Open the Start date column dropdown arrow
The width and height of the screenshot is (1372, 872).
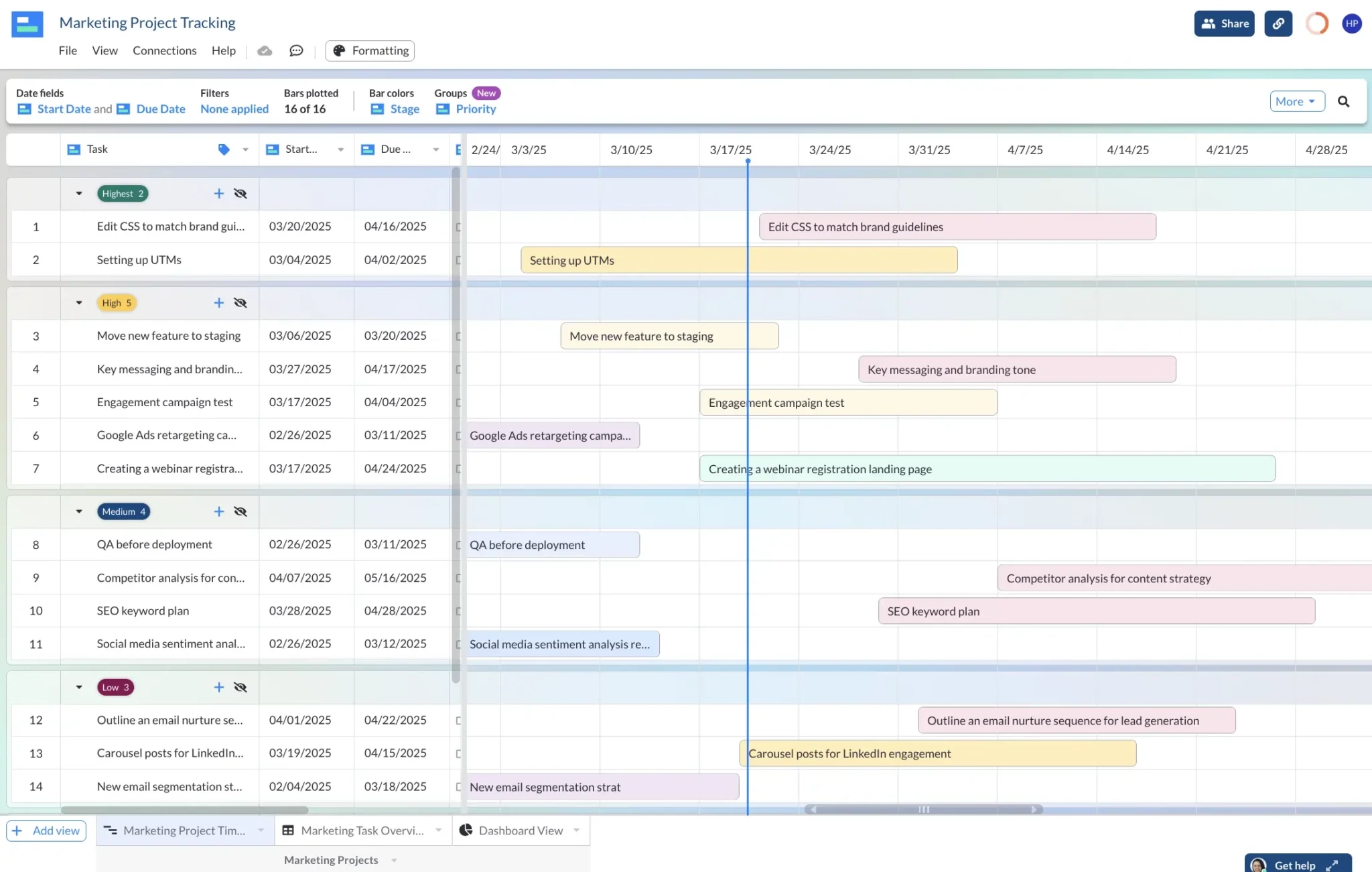coord(341,149)
